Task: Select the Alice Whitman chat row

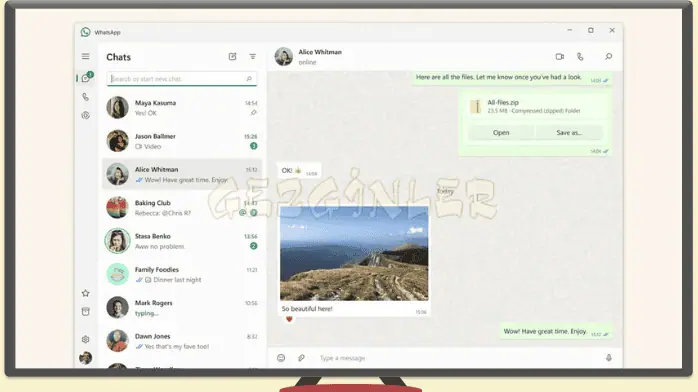Action: tap(182, 174)
